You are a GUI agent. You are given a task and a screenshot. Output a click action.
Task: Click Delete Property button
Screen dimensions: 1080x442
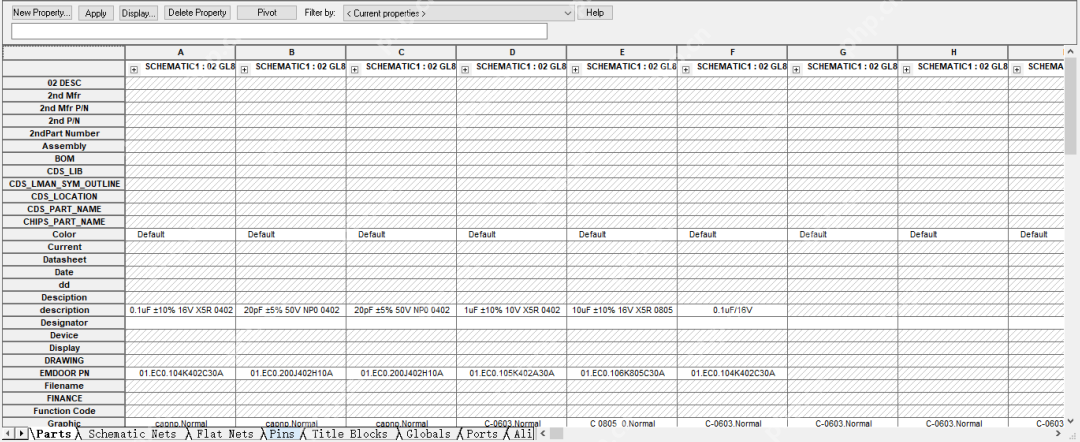coord(197,13)
